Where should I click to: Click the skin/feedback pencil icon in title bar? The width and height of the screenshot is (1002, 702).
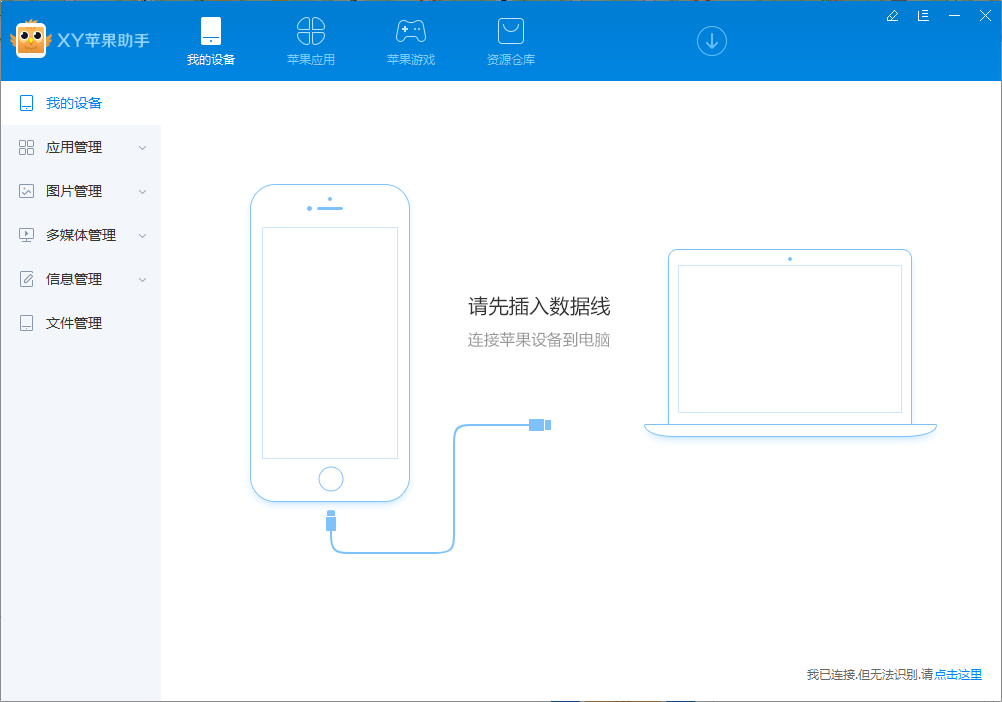click(893, 16)
